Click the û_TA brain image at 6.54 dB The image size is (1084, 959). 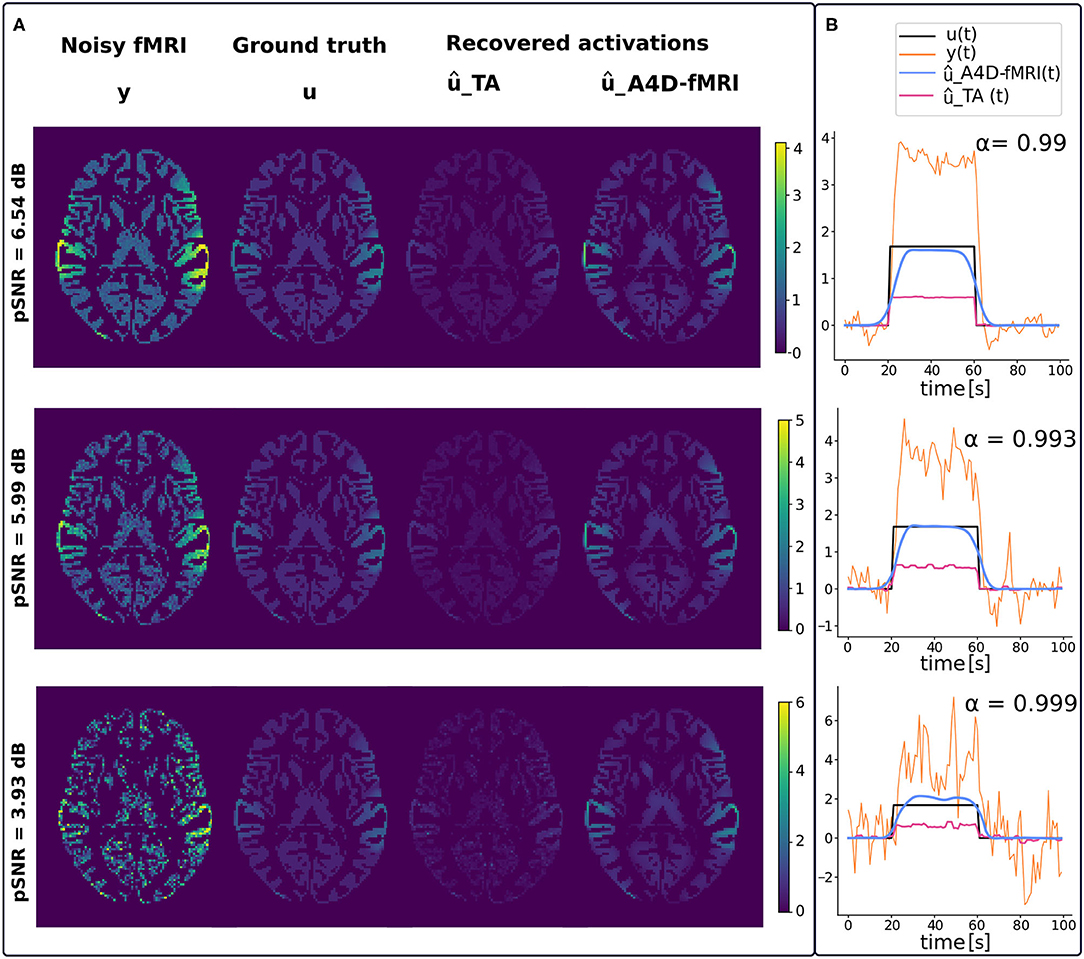484,246
